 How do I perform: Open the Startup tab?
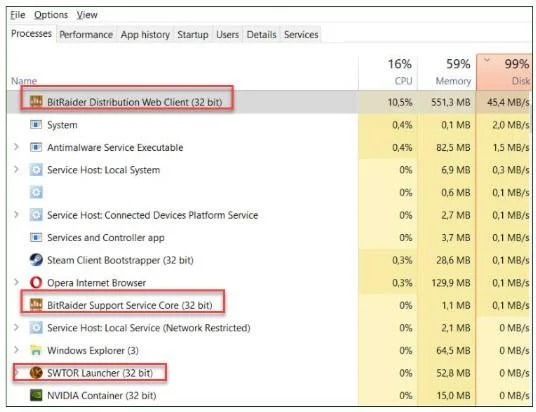point(193,35)
